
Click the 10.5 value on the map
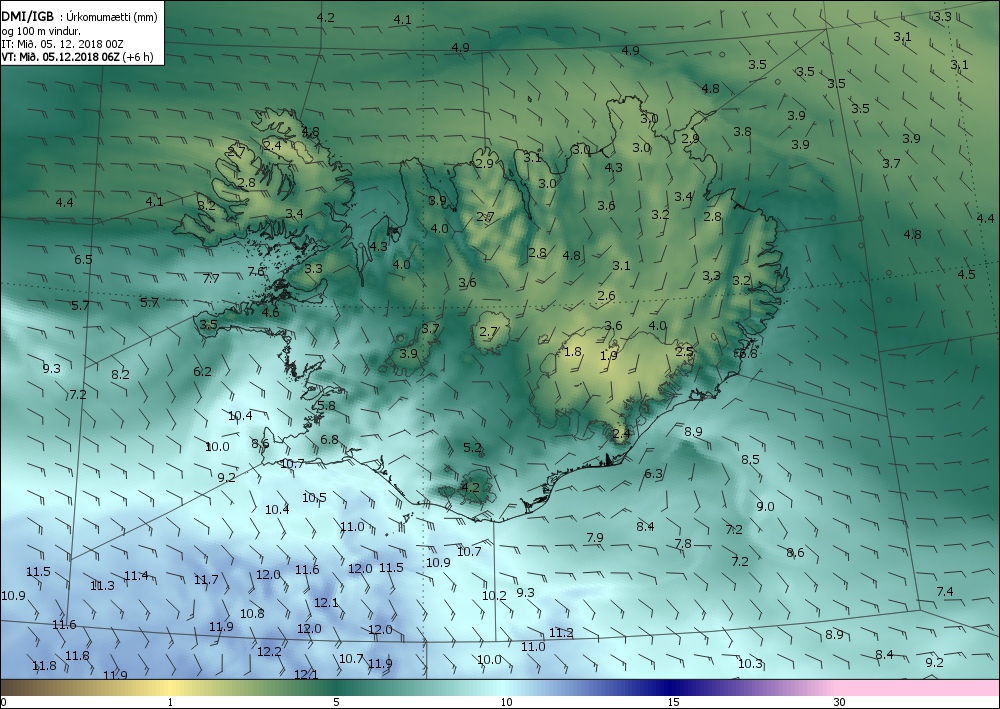[x=314, y=497]
